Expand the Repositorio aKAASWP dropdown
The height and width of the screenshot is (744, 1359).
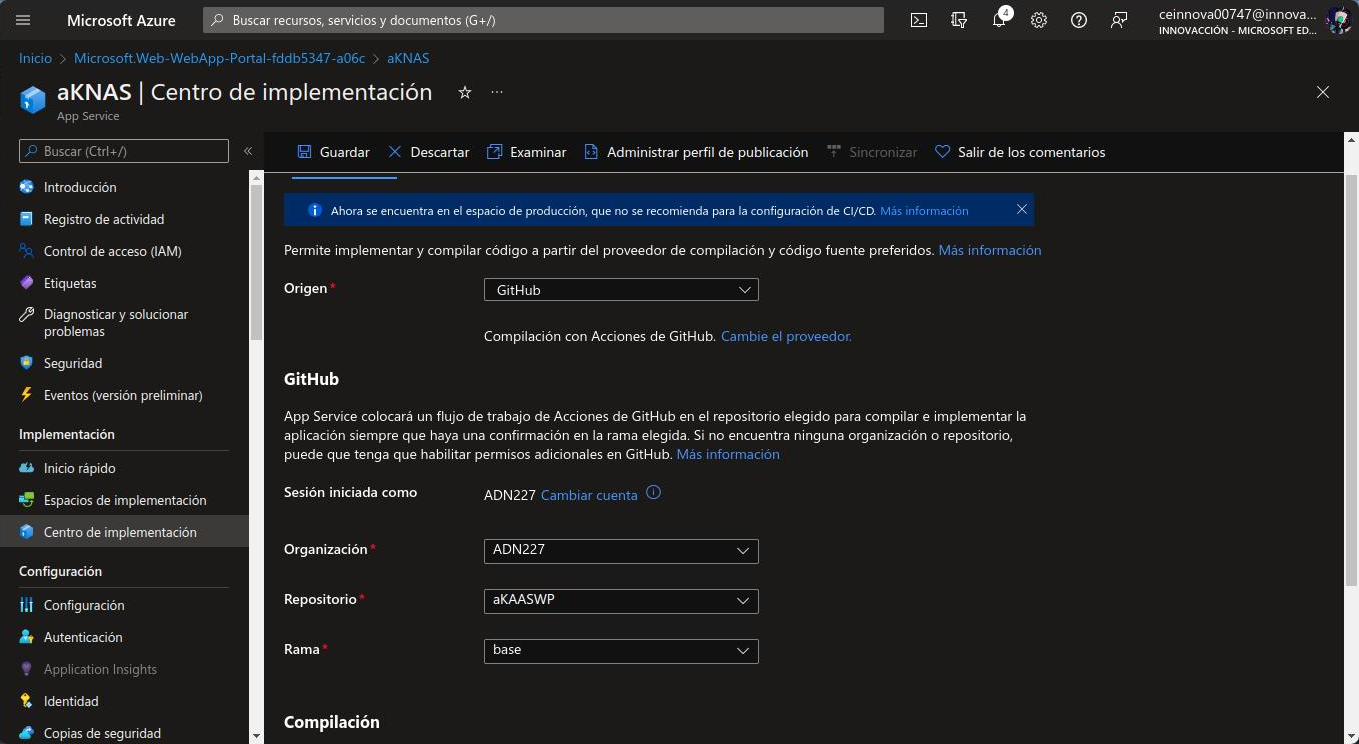tap(621, 601)
